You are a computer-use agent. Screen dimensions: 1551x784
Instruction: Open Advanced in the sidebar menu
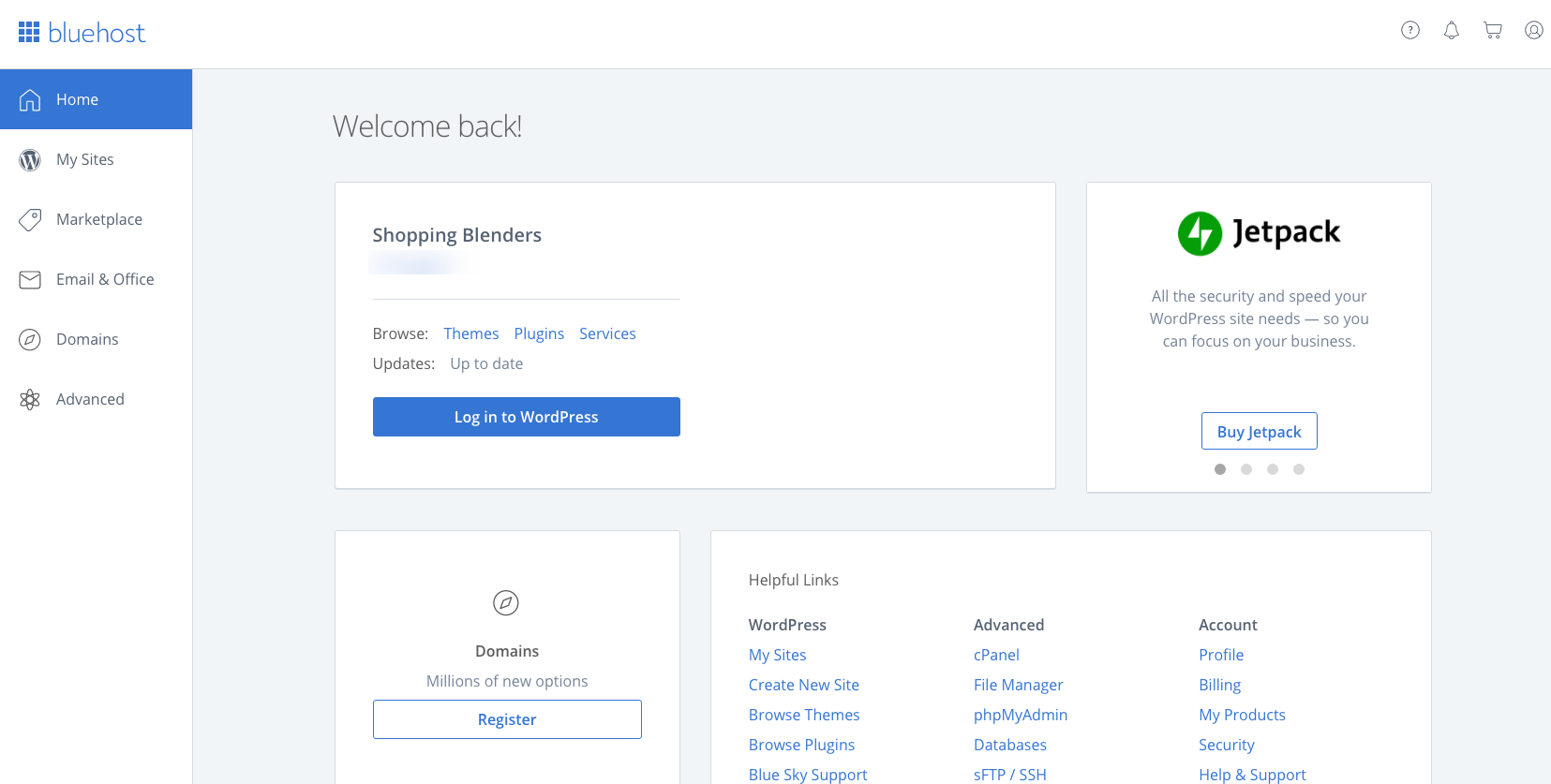[x=96, y=399]
